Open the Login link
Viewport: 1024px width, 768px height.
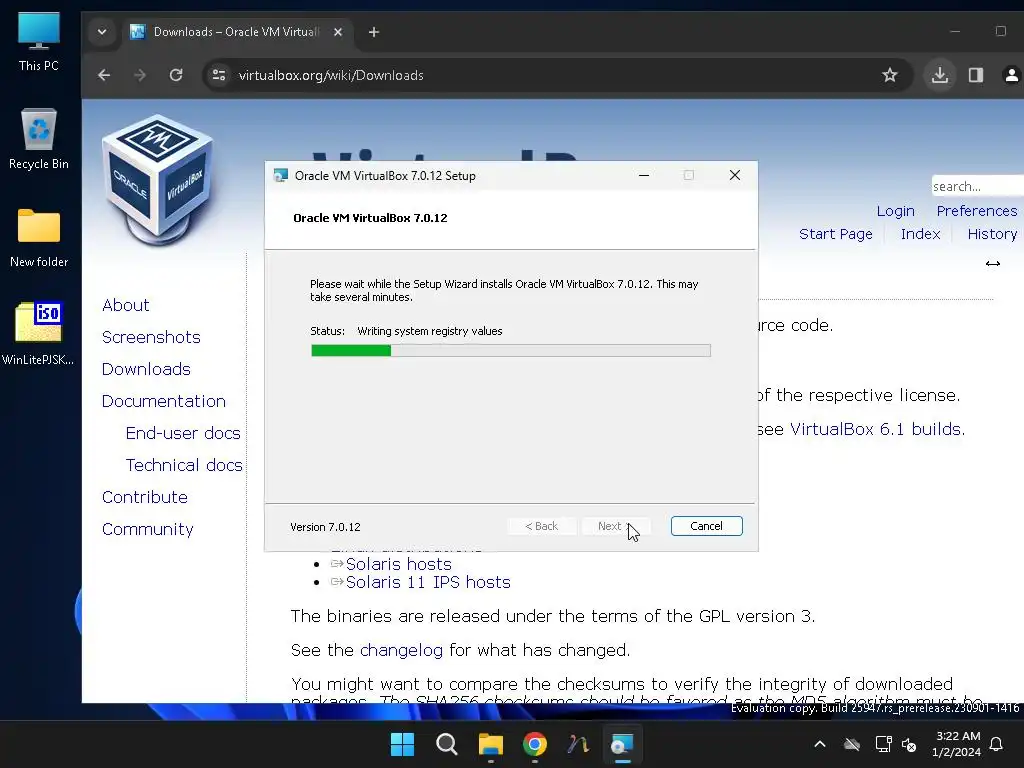click(895, 211)
